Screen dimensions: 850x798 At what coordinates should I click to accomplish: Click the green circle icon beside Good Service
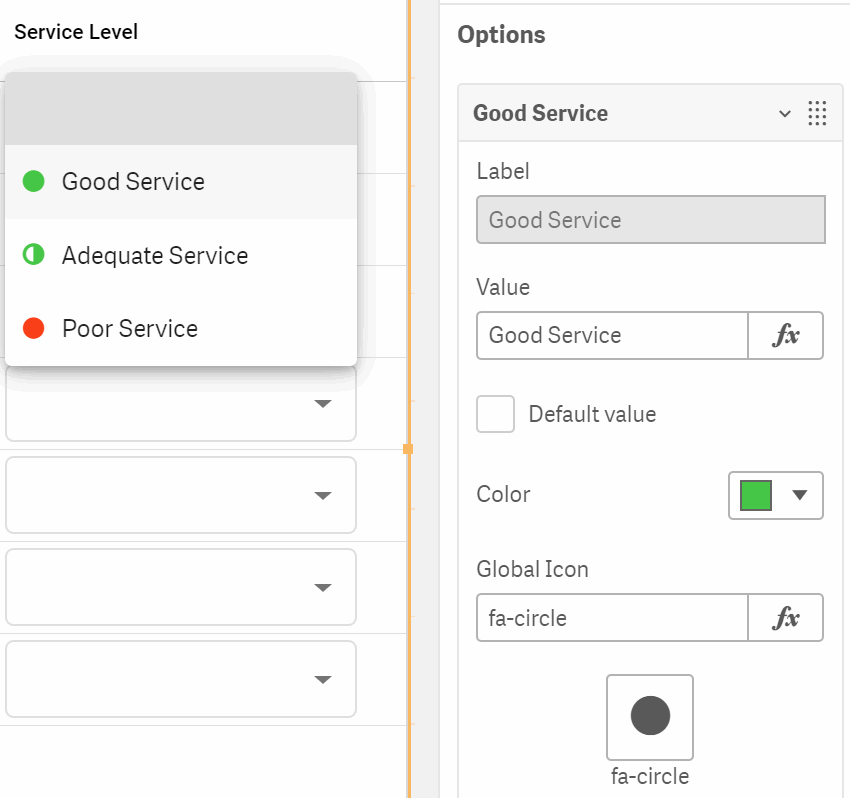click(x=34, y=181)
